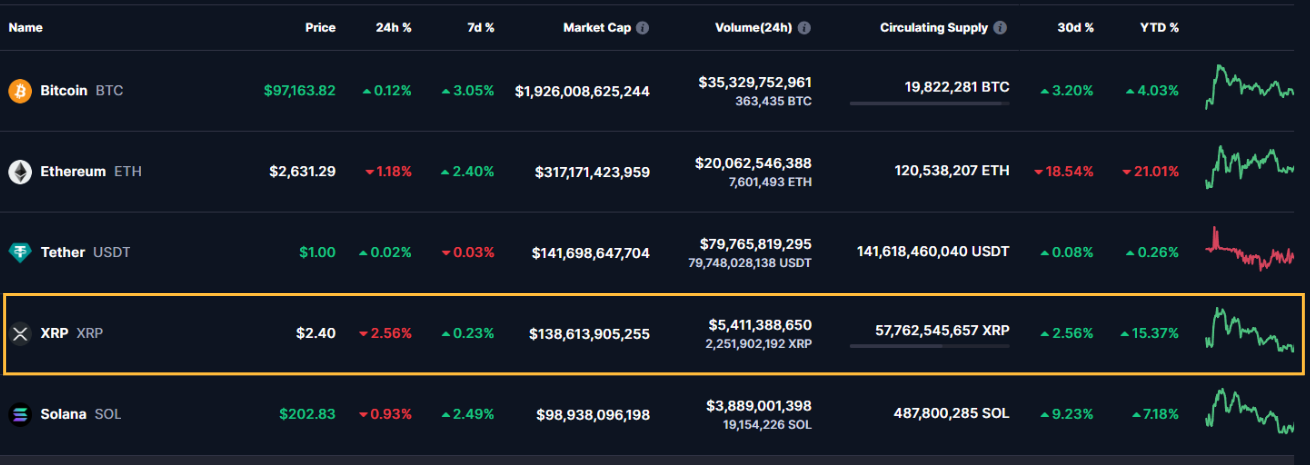Click Ethereum's 24h change 1.18%
Viewport: 1310px width, 465px height.
(388, 172)
